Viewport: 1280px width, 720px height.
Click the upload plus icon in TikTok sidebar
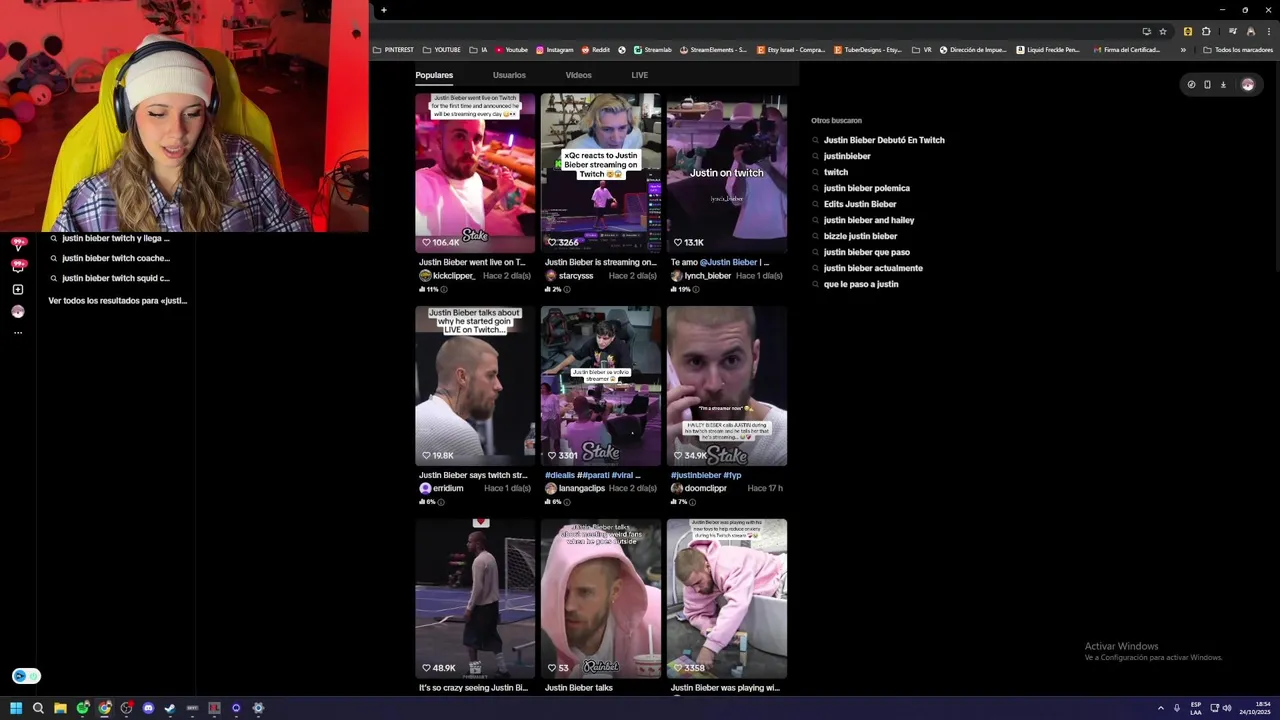pos(18,289)
